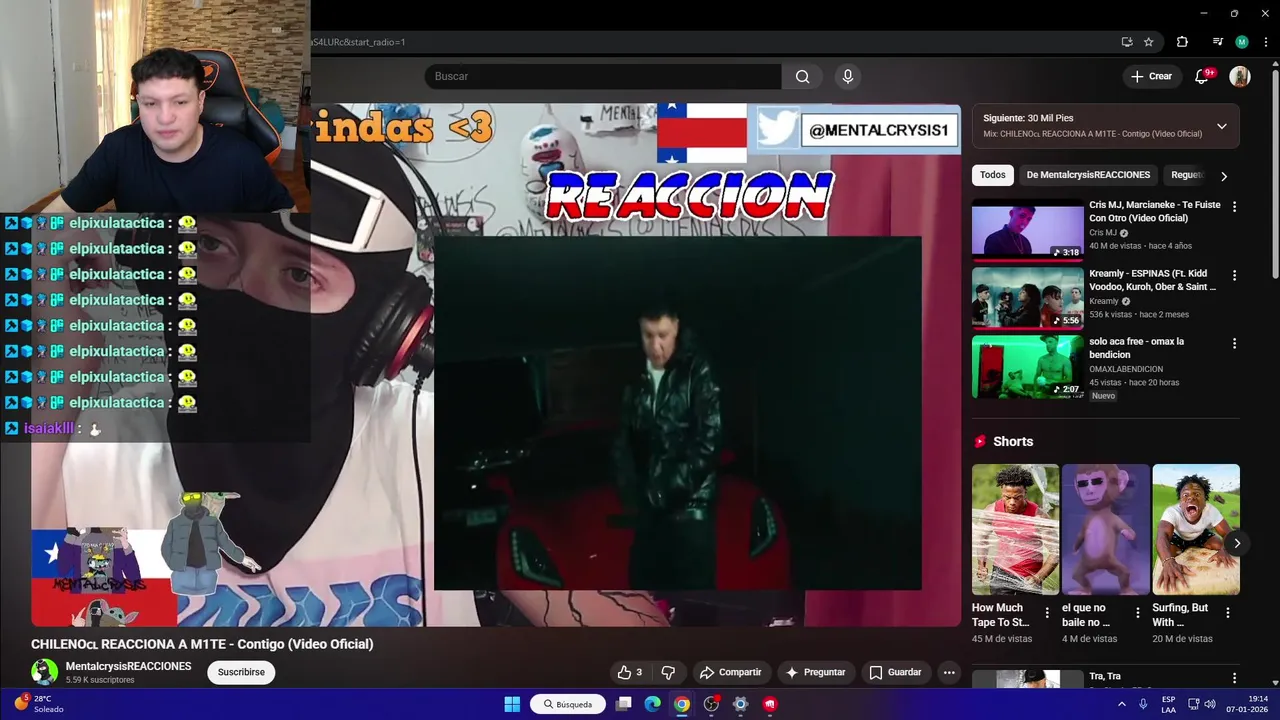1280x720 pixels.
Task: Open Kreamly ESPINAS video thumbnail
Action: point(1027,298)
